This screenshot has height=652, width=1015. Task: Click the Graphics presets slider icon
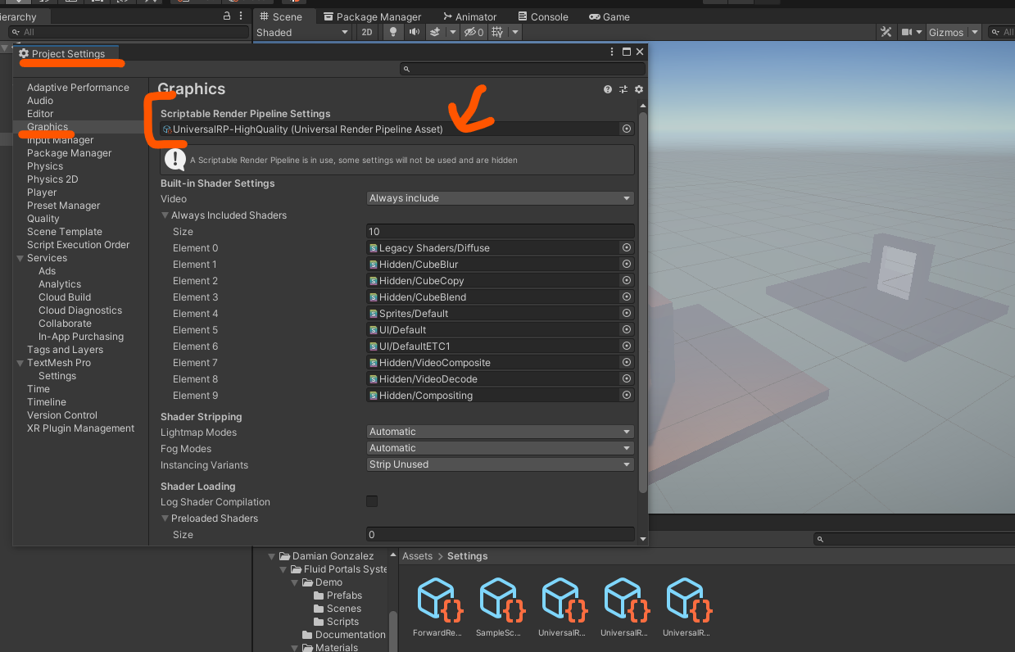coord(623,90)
